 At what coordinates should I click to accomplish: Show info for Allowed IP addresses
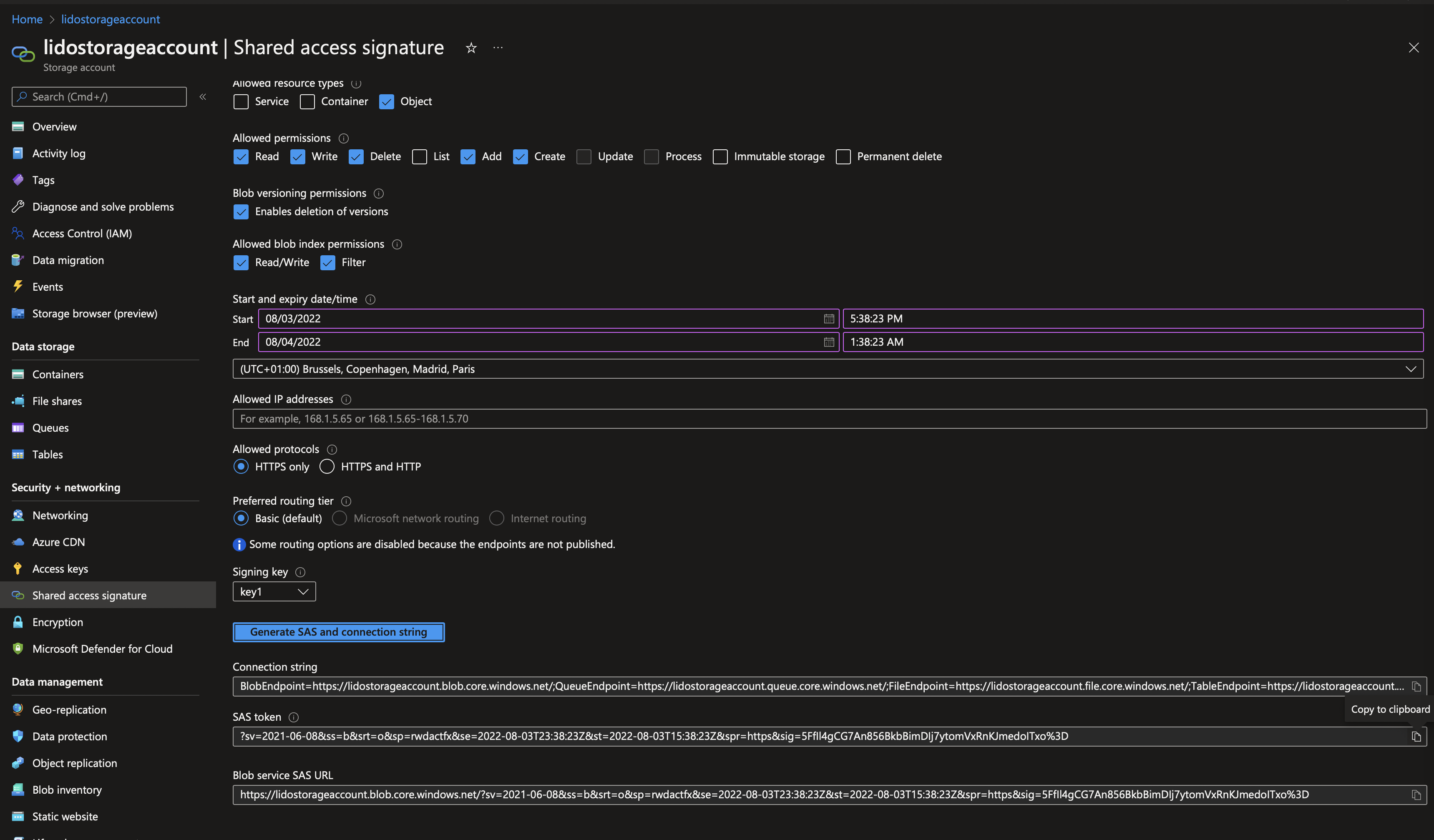(x=346, y=400)
